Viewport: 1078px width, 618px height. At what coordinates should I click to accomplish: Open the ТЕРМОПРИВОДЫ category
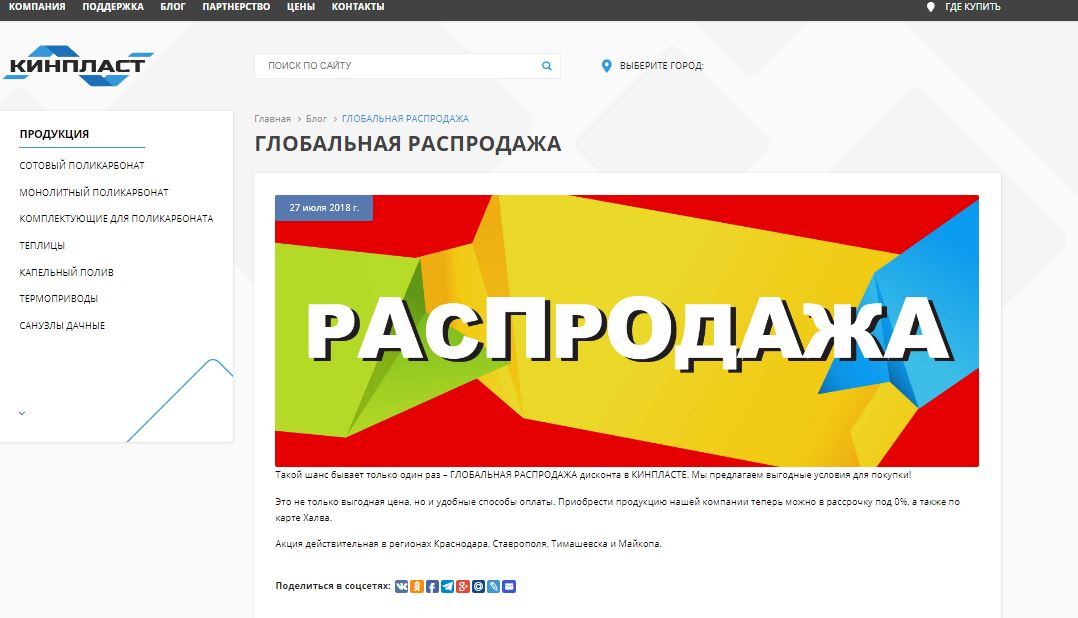(58, 298)
